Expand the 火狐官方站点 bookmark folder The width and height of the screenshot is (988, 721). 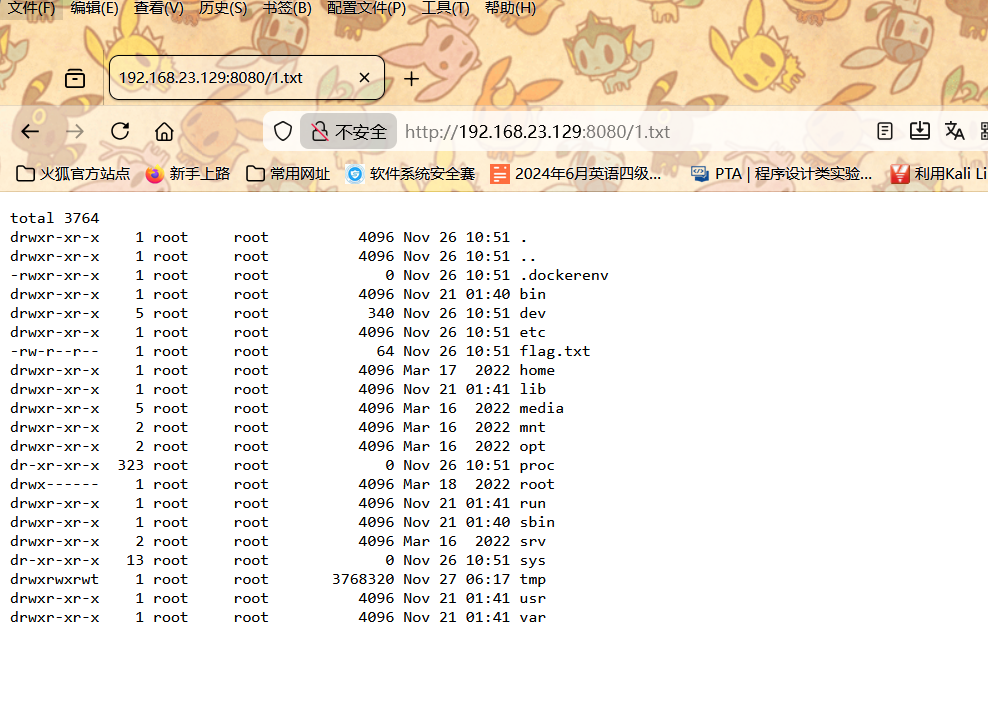point(74,174)
